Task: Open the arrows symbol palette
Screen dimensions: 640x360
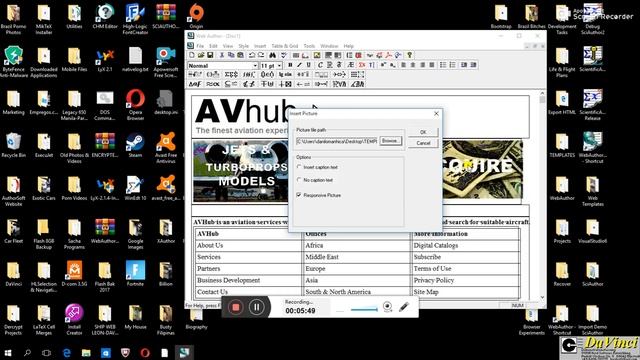Action: pos(303,84)
